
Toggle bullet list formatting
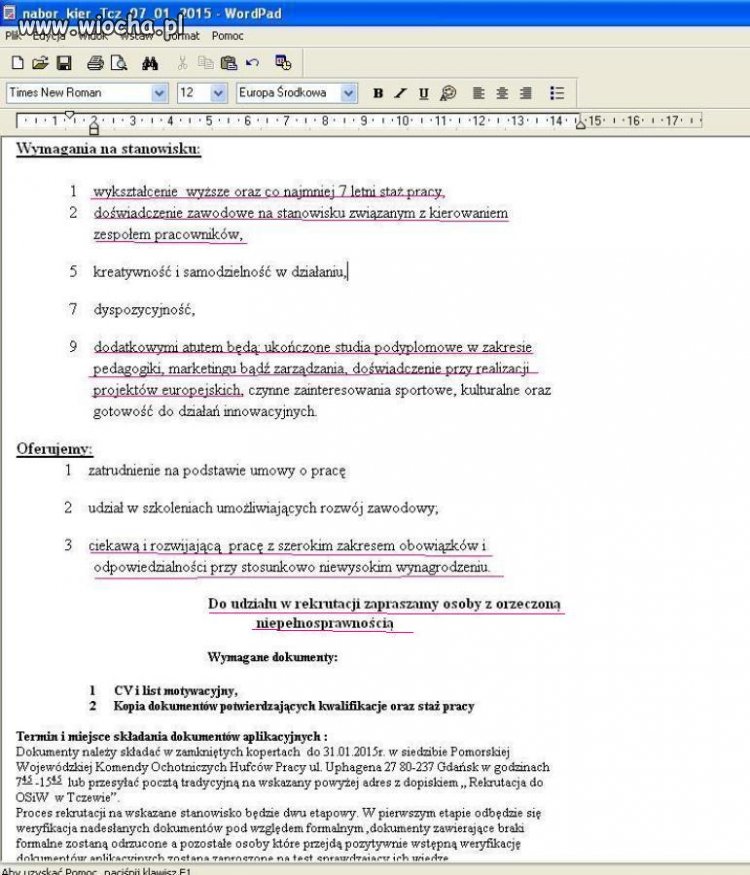click(x=556, y=93)
